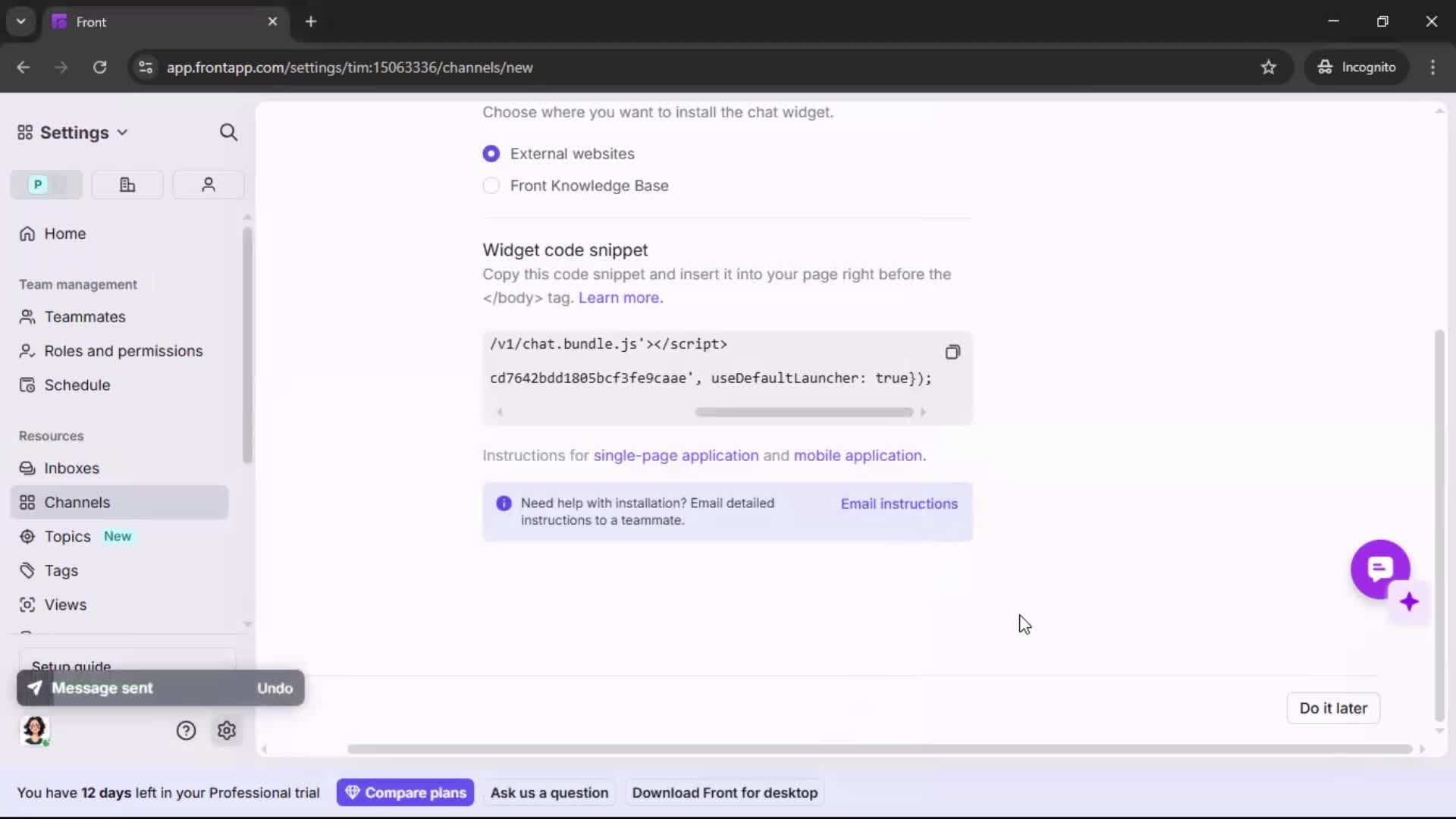Select the personal settings user icon
This screenshot has height=819, width=1456.
point(208,184)
